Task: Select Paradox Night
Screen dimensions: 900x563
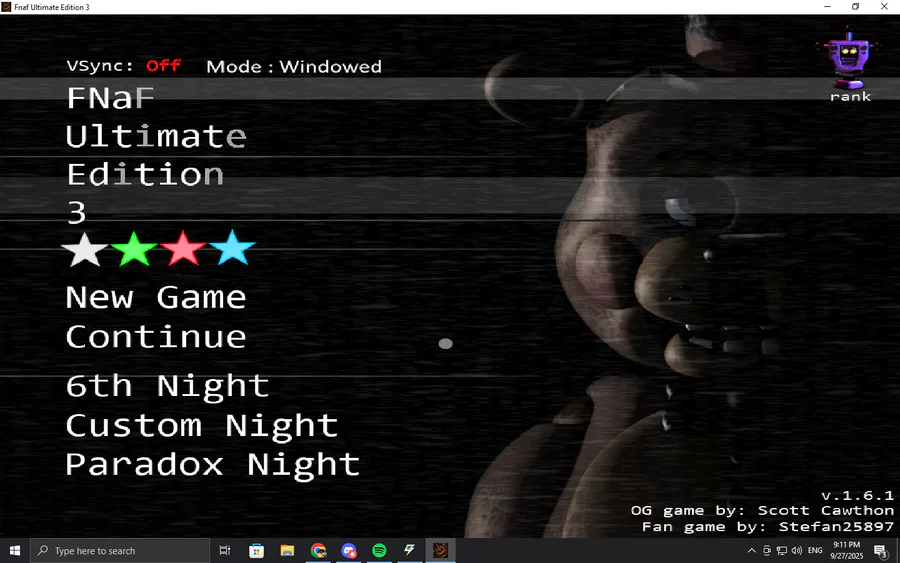Action: pyautogui.click(x=212, y=465)
